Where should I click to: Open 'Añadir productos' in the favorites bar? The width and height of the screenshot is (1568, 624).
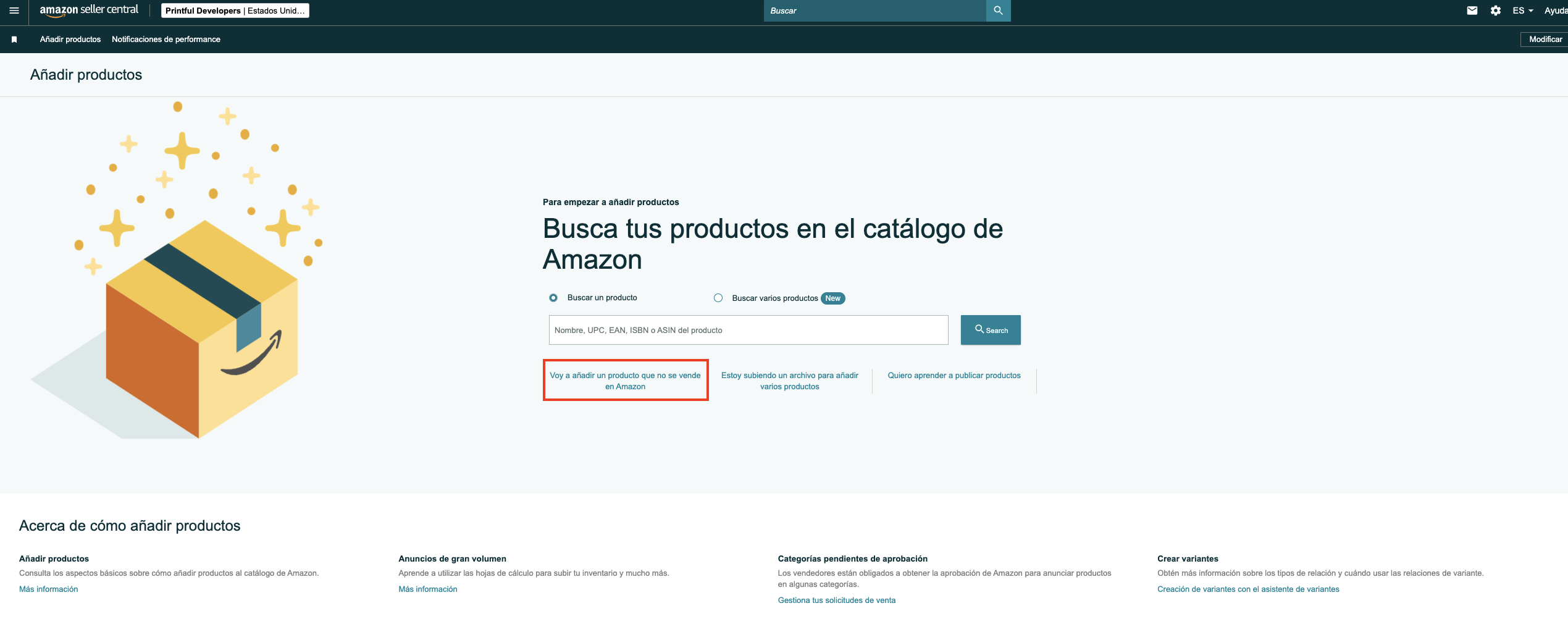click(x=70, y=40)
